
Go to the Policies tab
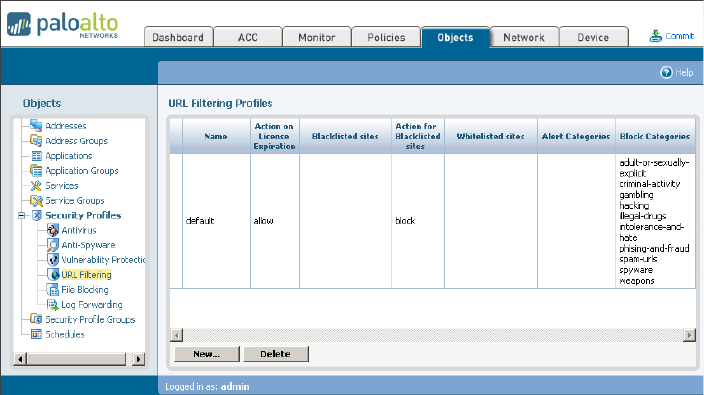[x=386, y=37]
